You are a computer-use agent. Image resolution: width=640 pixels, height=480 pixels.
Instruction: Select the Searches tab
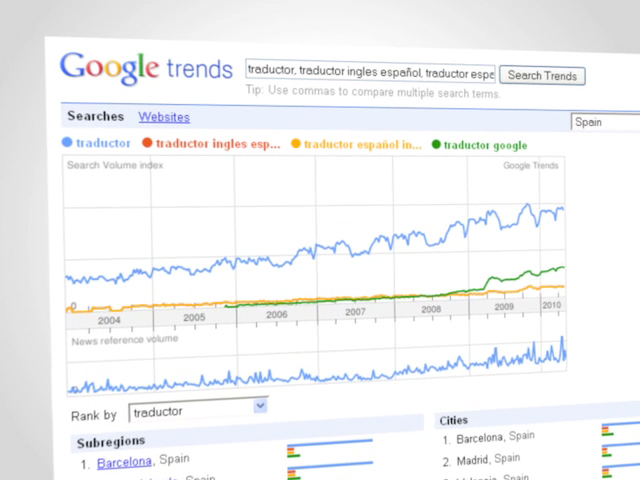tap(96, 116)
